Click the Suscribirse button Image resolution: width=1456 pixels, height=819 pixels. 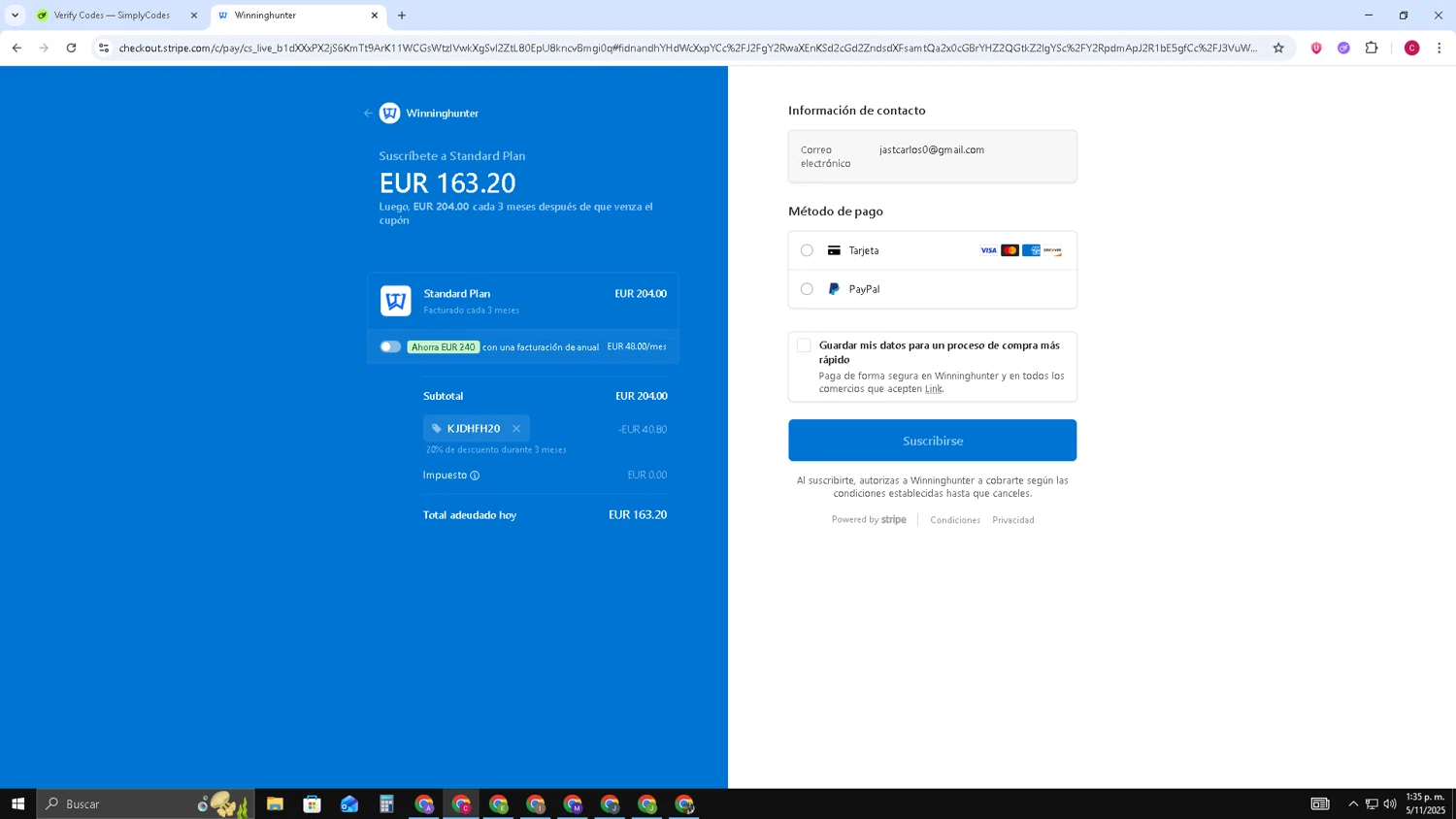pos(932,441)
